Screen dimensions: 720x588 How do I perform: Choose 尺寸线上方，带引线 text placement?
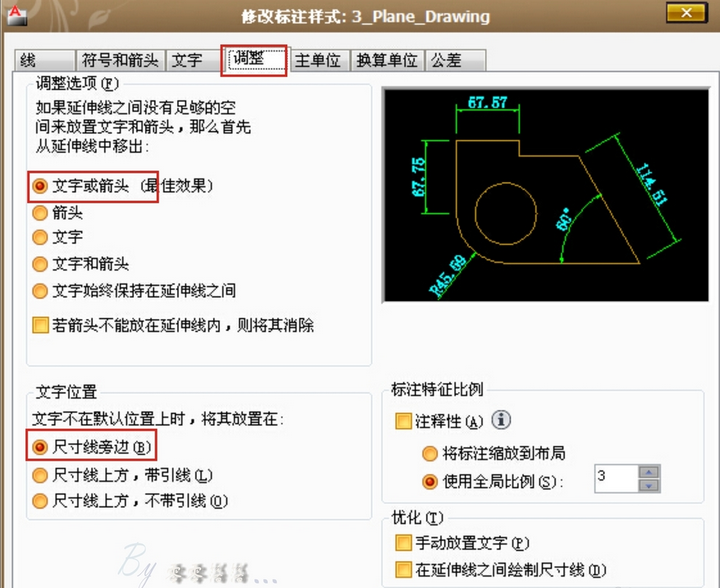(x=40, y=475)
